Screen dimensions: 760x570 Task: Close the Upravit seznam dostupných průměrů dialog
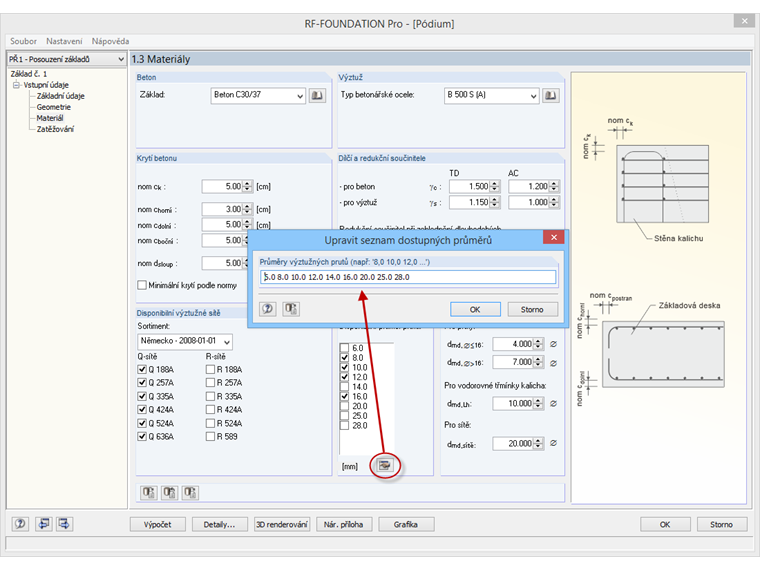pyautogui.click(x=554, y=237)
